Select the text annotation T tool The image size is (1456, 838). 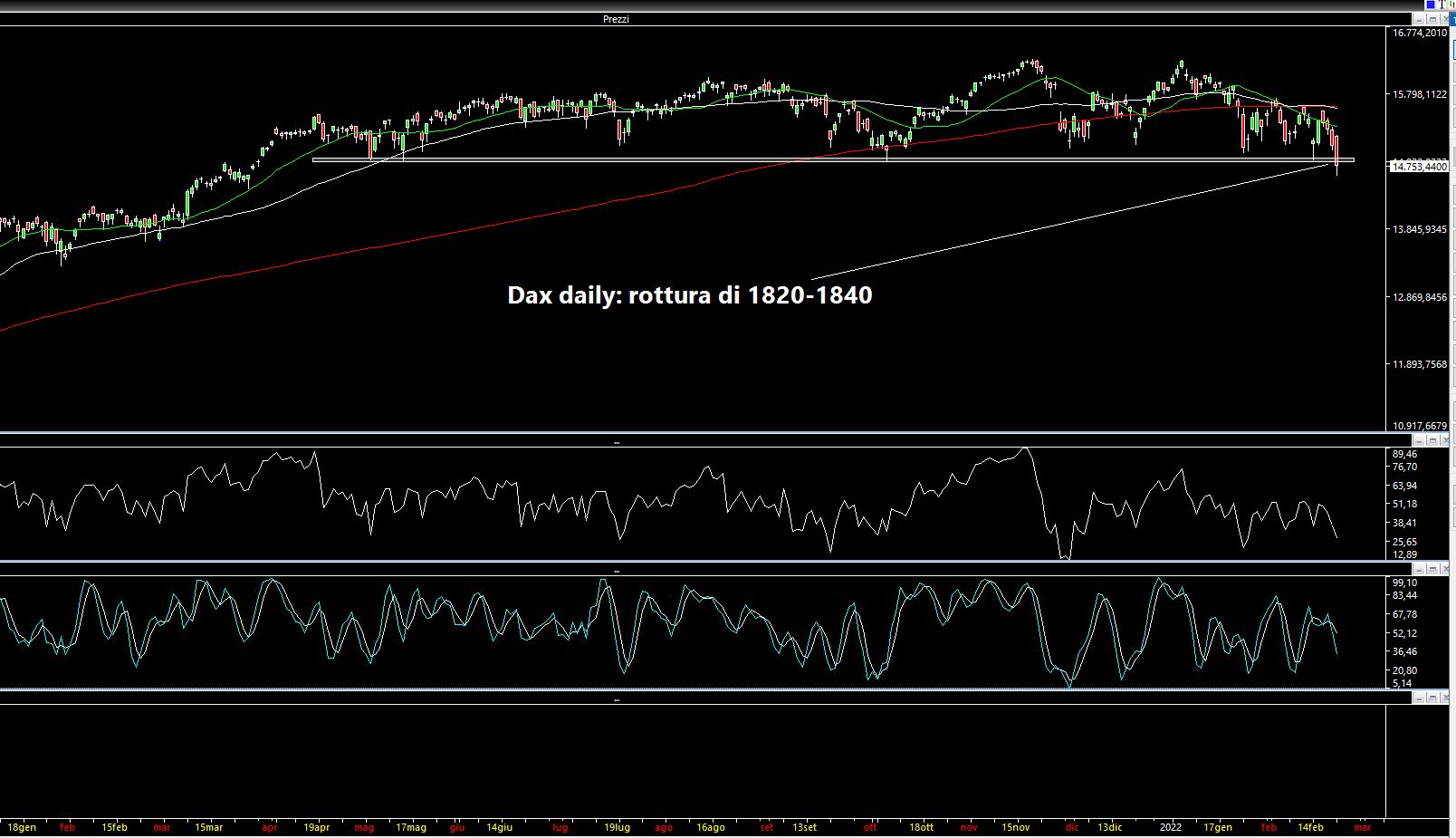click(x=1442, y=5)
